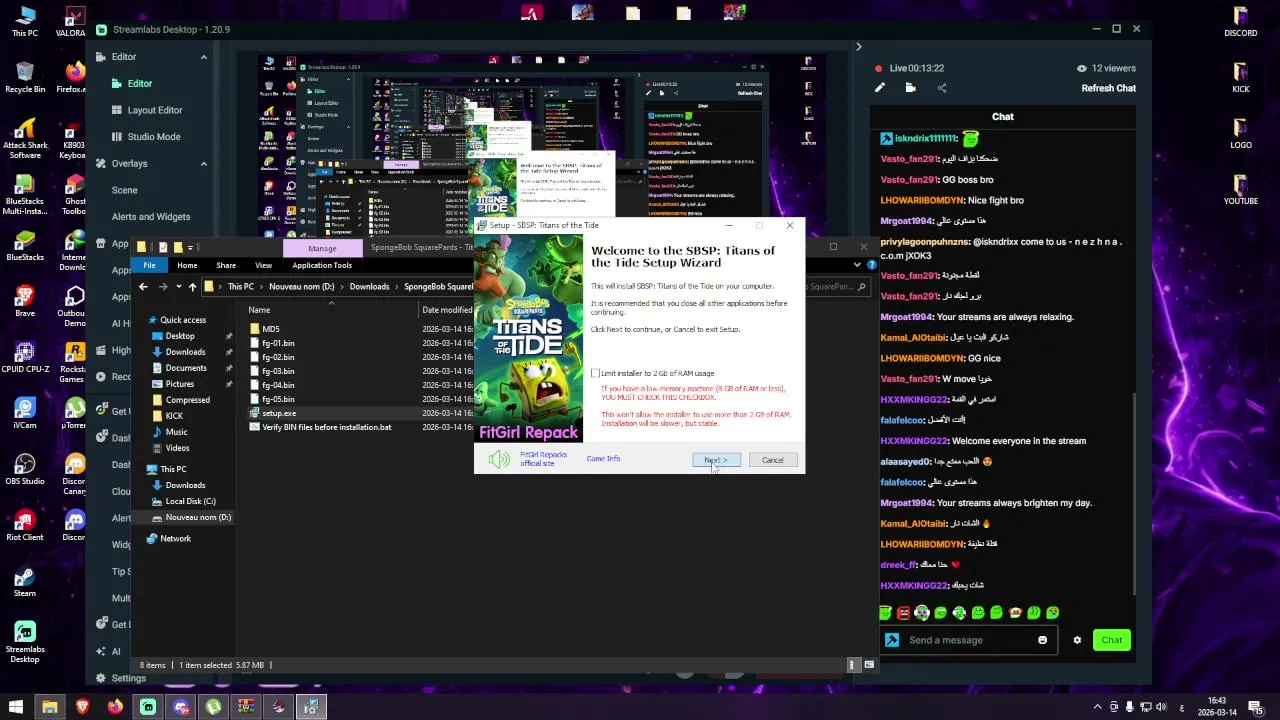The image size is (1280, 720).
Task: Open the OBS Studio desktop icon
Action: (x=25, y=468)
